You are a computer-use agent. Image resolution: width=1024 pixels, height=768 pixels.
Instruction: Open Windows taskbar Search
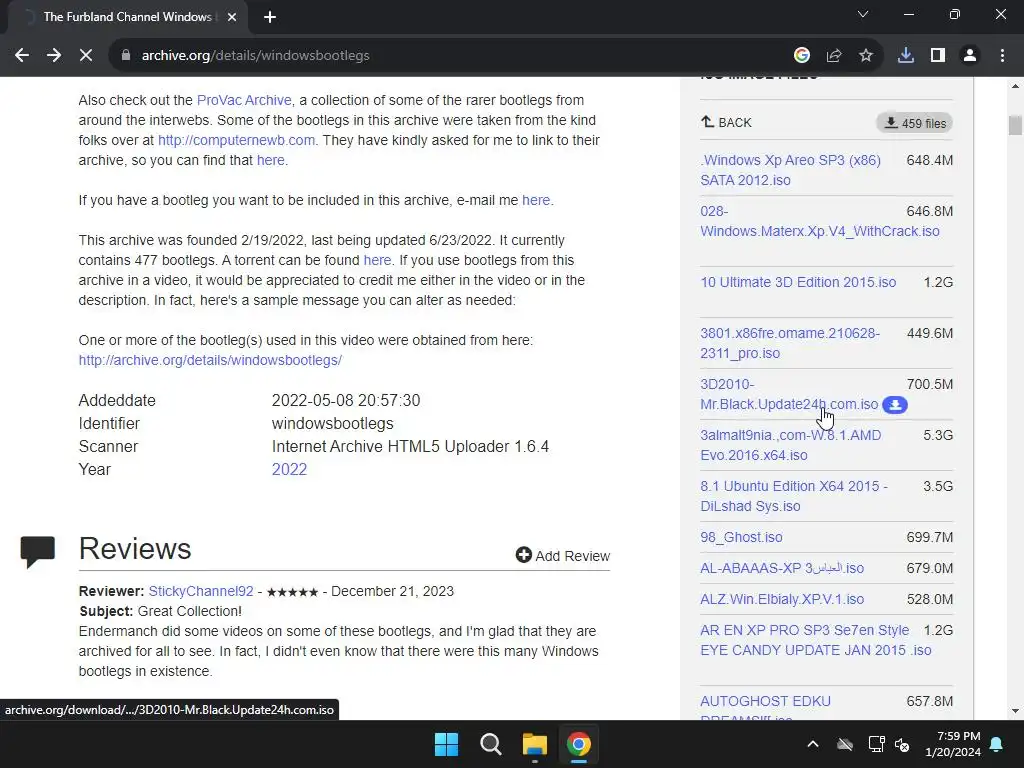[490, 744]
